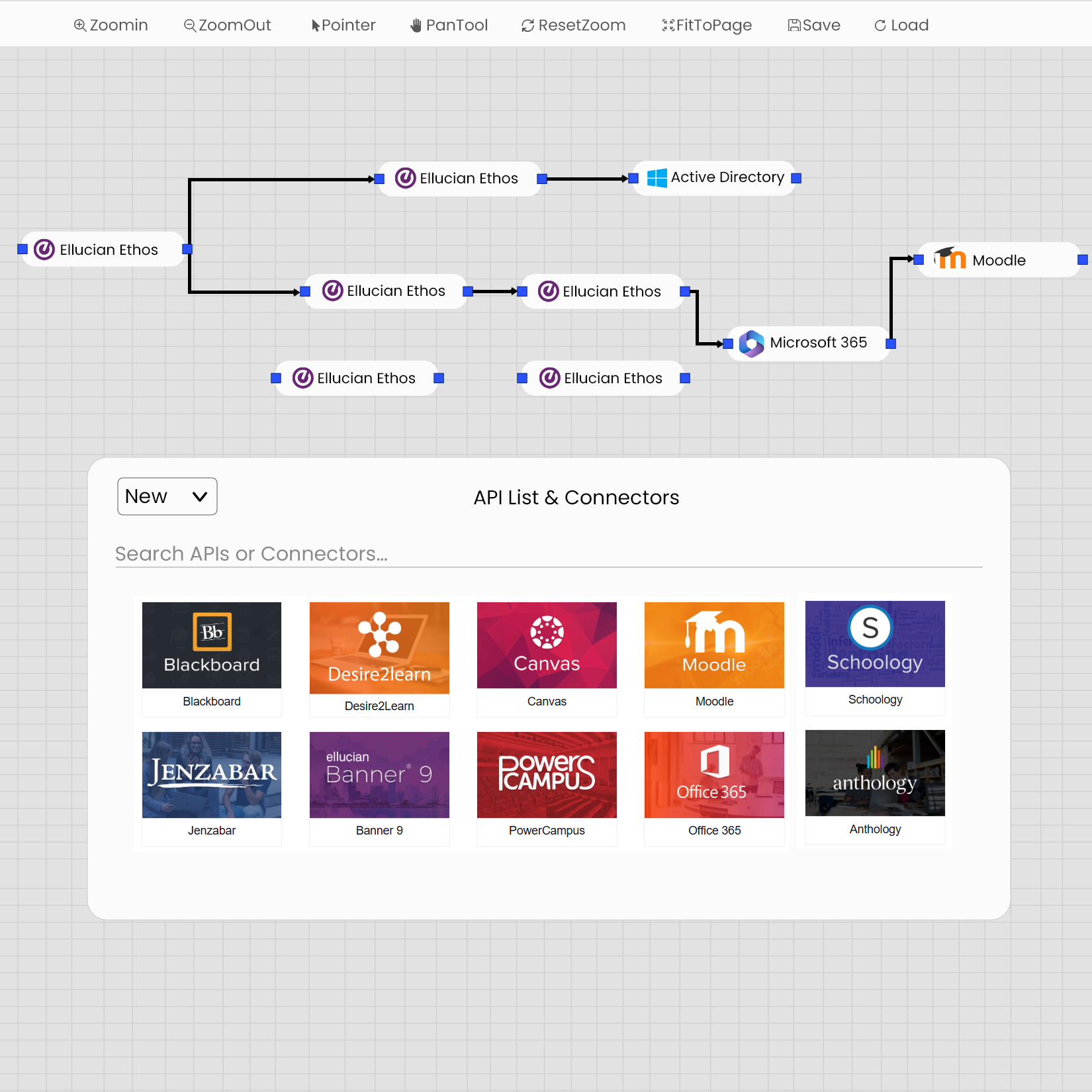
Task: Click FitToPage in the toolbar
Action: [x=707, y=25]
